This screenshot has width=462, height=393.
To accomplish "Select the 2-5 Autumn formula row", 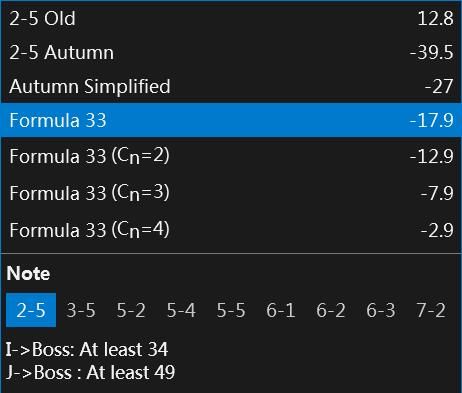I will coord(231,52).
